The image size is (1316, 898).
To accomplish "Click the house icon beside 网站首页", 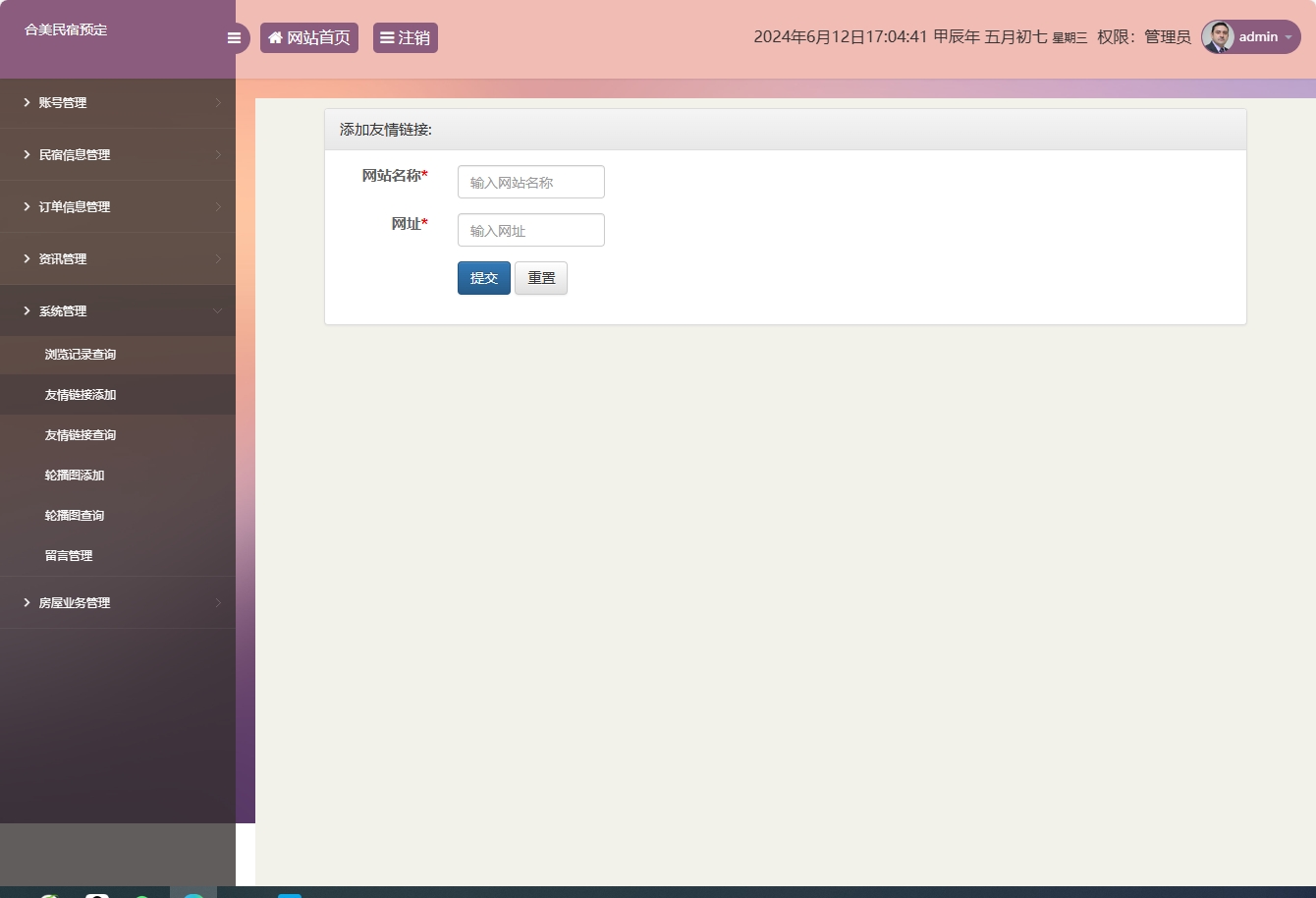I will (x=275, y=37).
